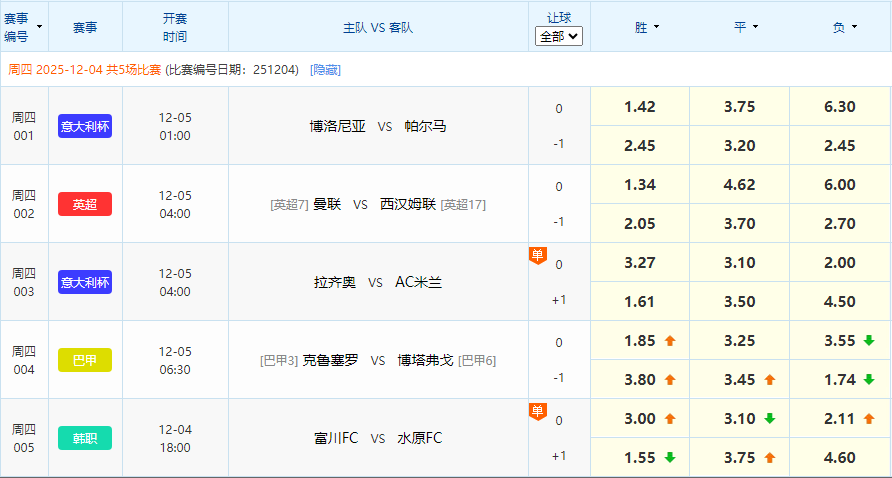Select win odds 3.27 for 拉齐奥

click(x=640, y=263)
